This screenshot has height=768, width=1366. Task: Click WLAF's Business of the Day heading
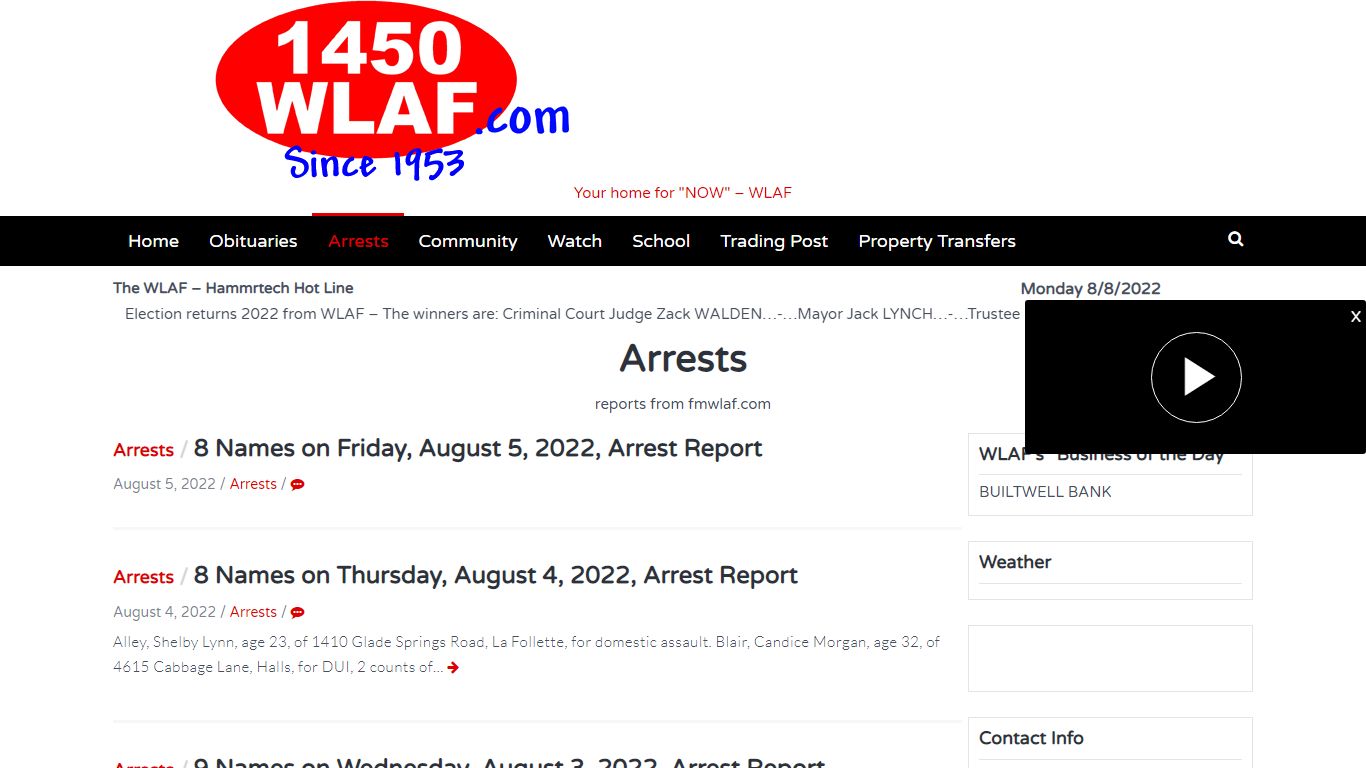[x=1101, y=455]
